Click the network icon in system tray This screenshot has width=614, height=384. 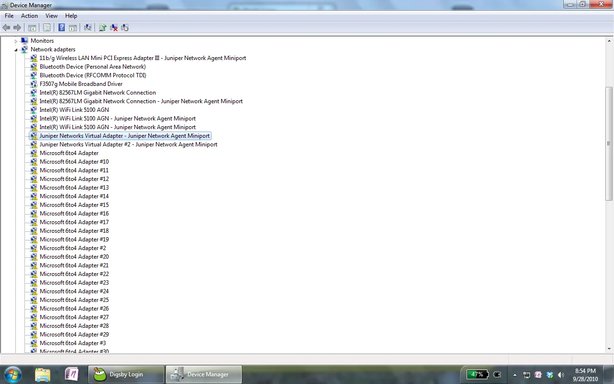point(527,375)
